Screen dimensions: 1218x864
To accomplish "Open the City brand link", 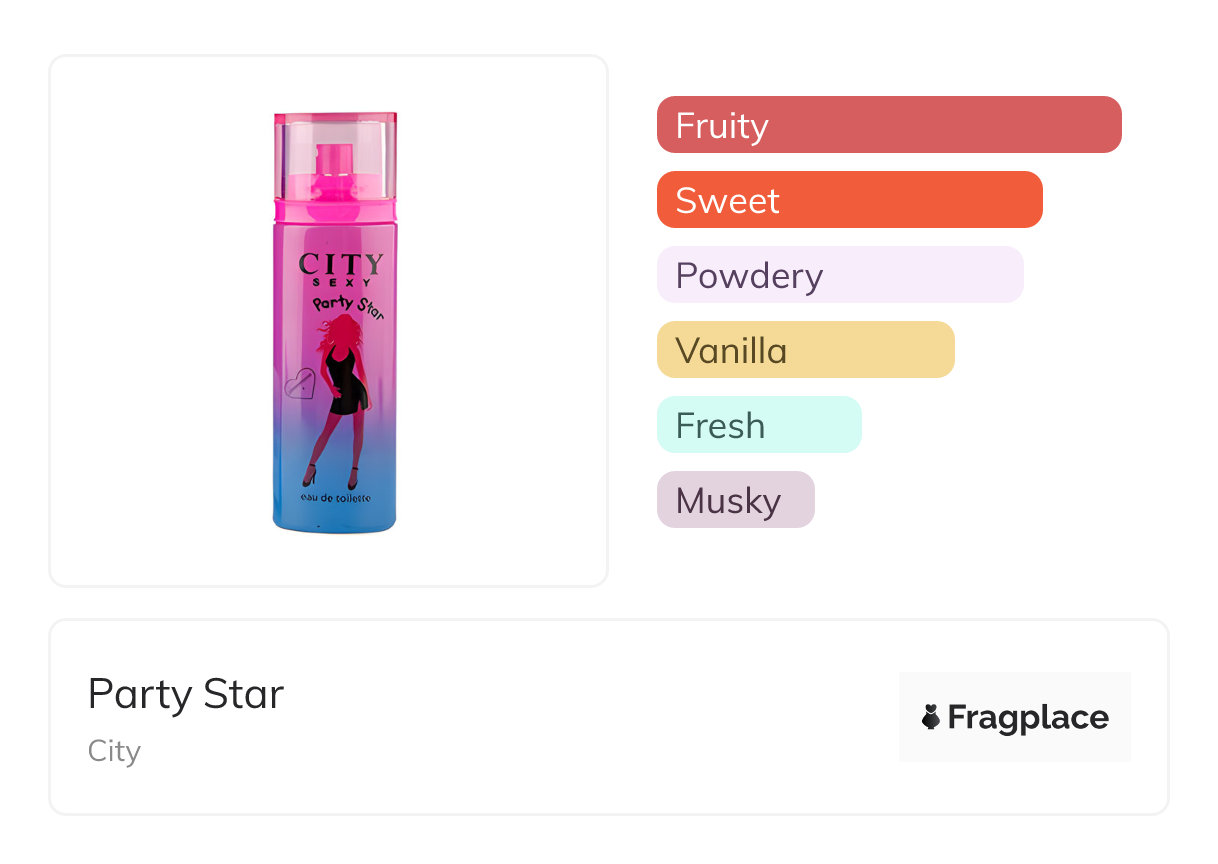I will click(114, 751).
